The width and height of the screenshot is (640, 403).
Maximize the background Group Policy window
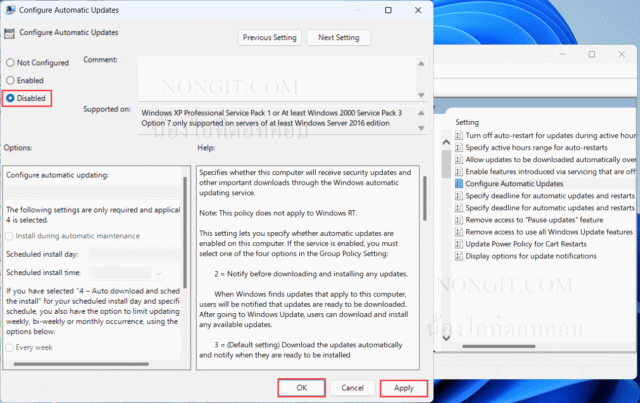pyautogui.click(x=592, y=54)
